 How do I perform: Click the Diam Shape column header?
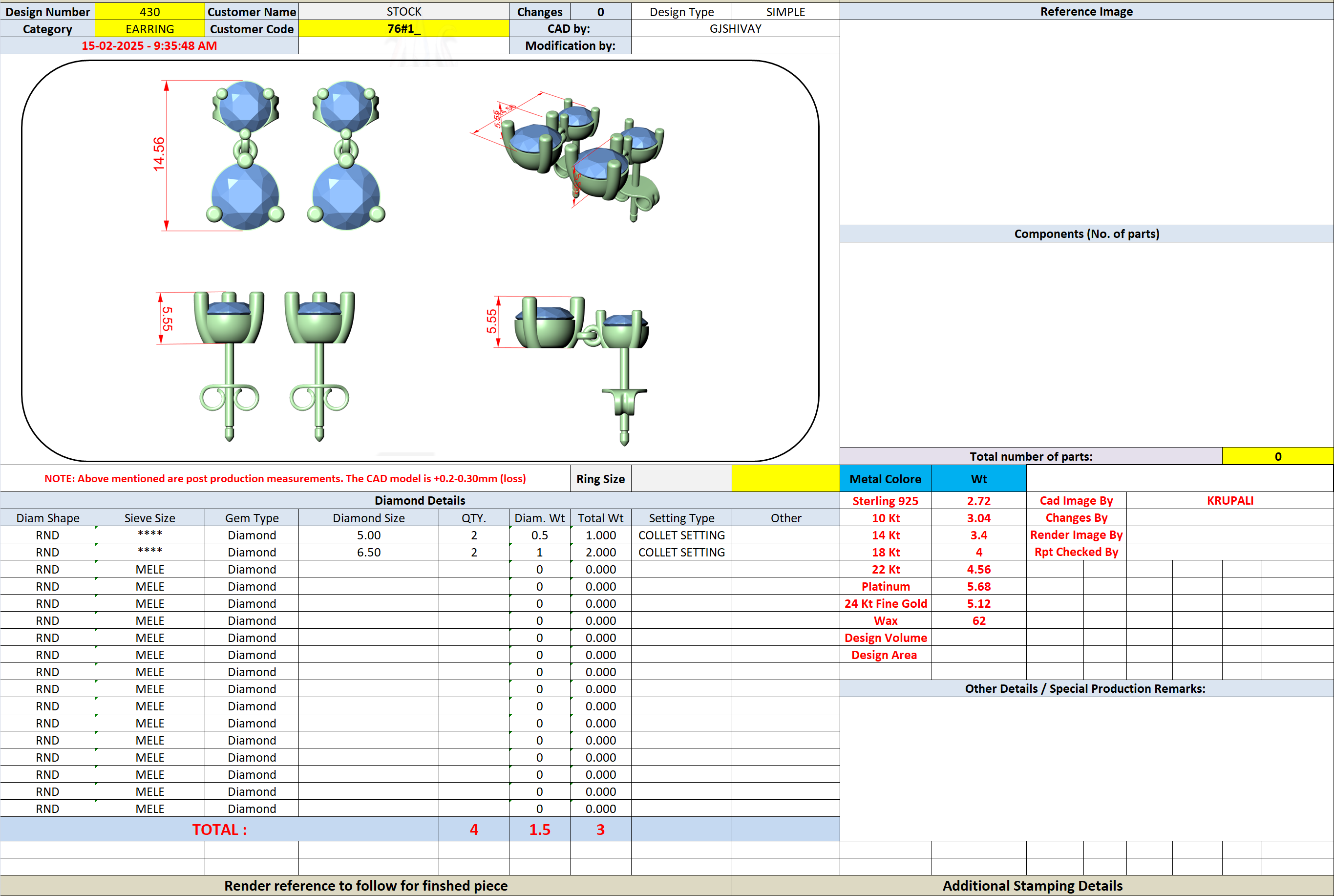[x=47, y=518]
